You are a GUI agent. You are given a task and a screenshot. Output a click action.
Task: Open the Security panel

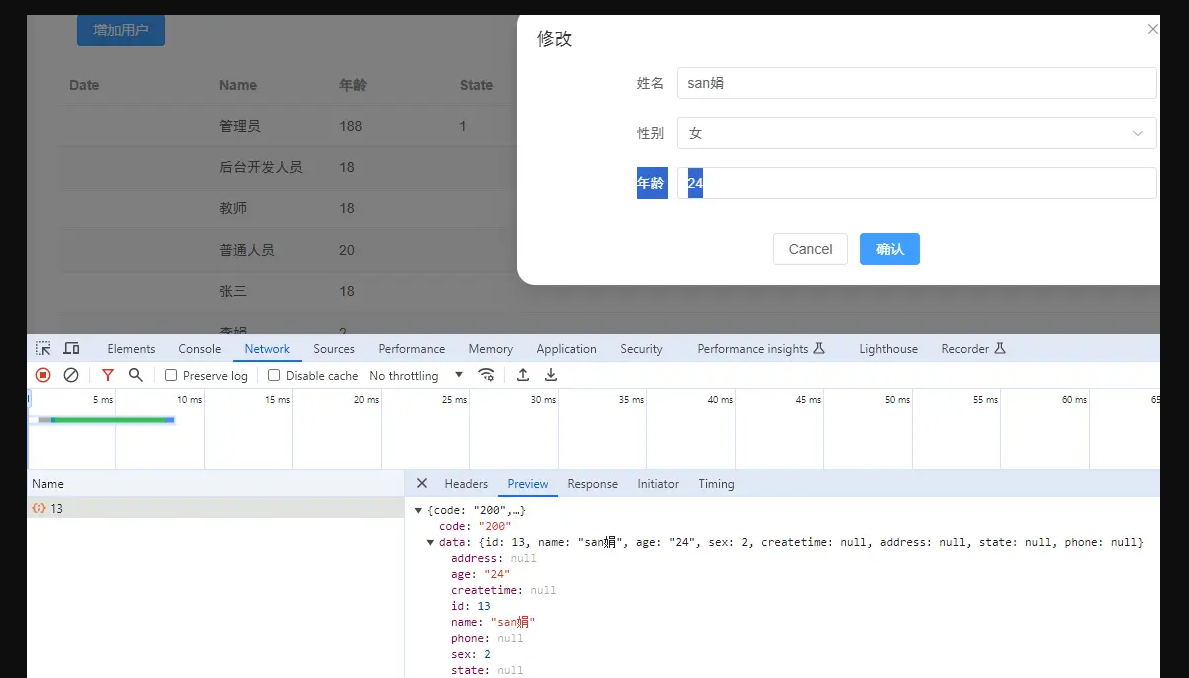click(x=641, y=349)
